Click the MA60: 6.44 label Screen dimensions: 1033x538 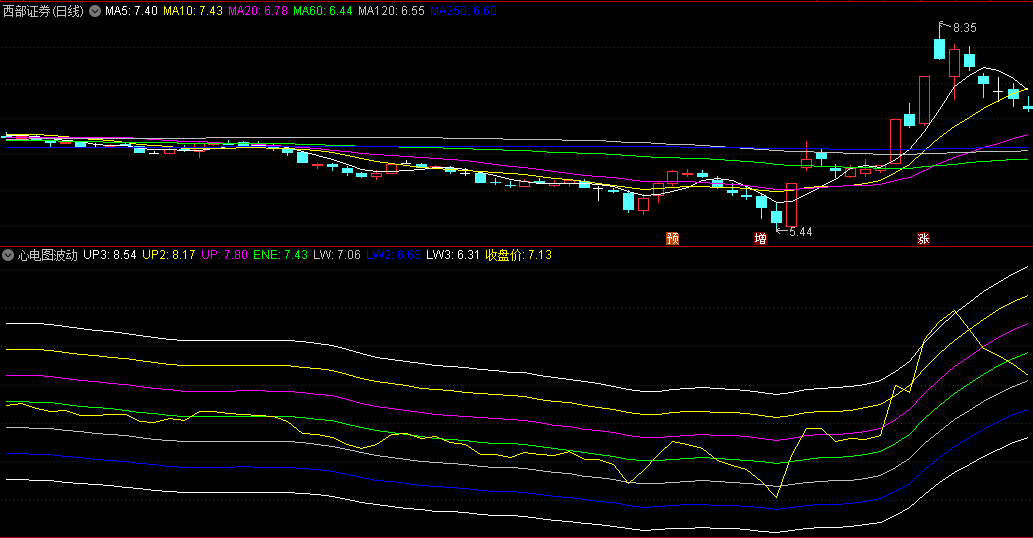pyautogui.click(x=323, y=11)
